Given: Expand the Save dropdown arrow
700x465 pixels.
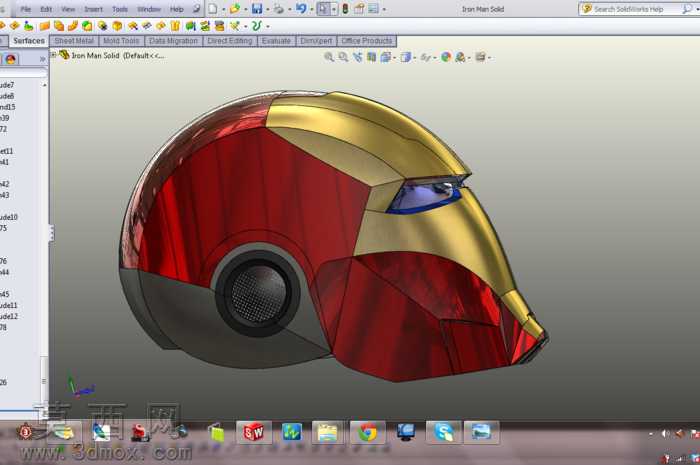Looking at the screenshot, I should click(267, 9).
